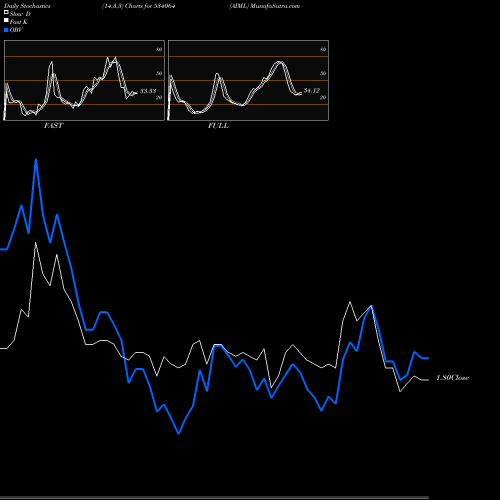
Task: Click the 80 axis label in FAST chart
Action: [159, 49]
